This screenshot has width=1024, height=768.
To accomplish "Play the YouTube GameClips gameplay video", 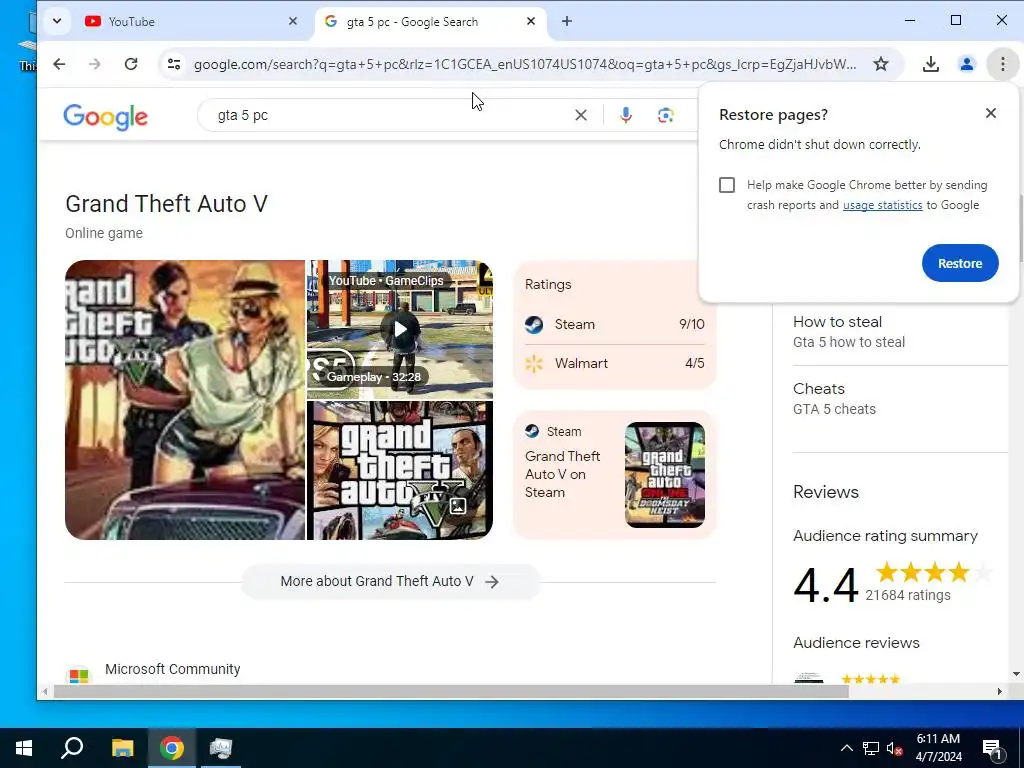I will 400,329.
